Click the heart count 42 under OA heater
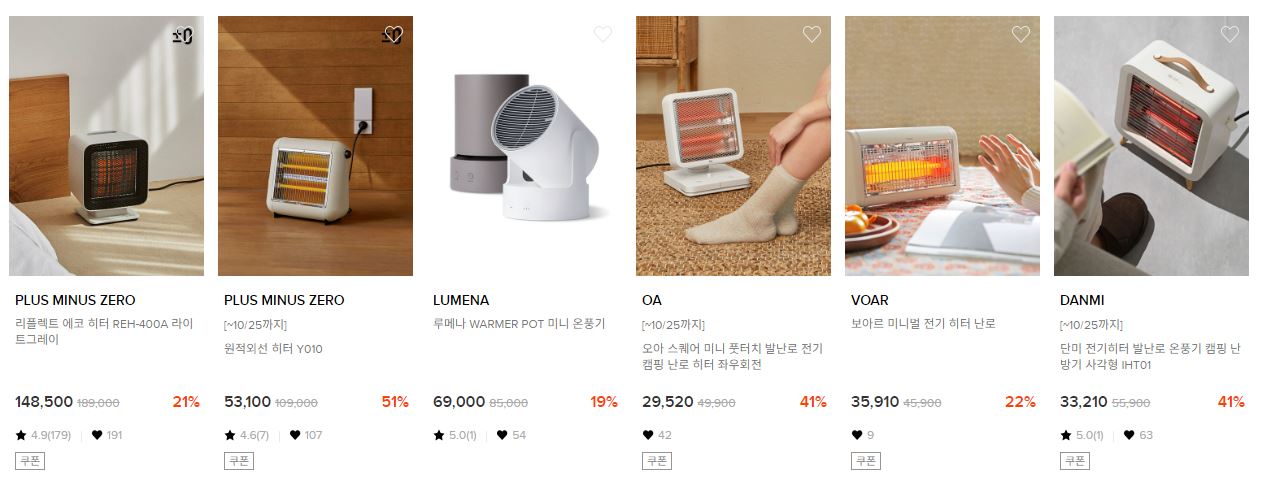This screenshot has width=1265, height=484. coord(657,435)
